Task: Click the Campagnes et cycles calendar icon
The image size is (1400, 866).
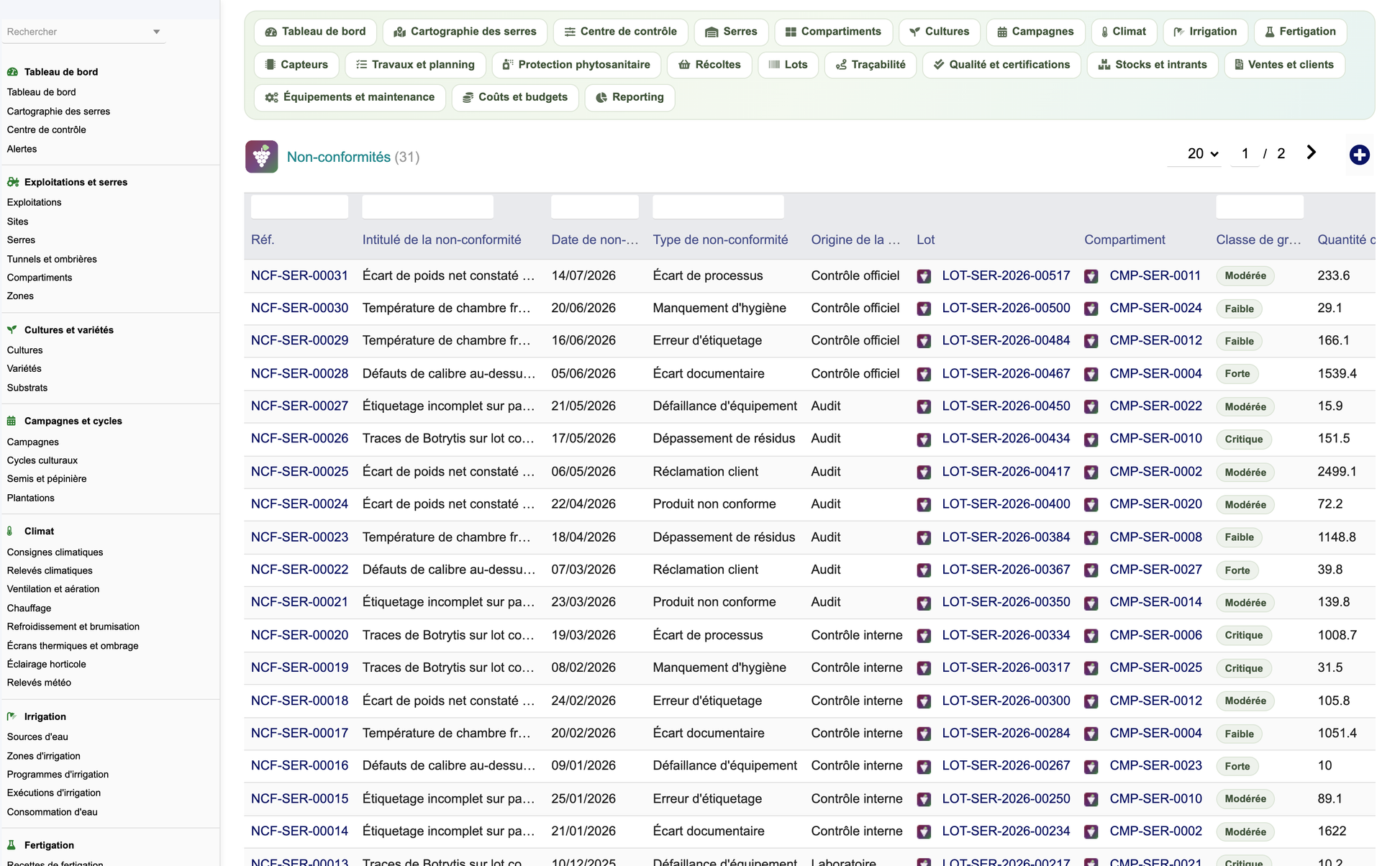Action: tap(12, 421)
